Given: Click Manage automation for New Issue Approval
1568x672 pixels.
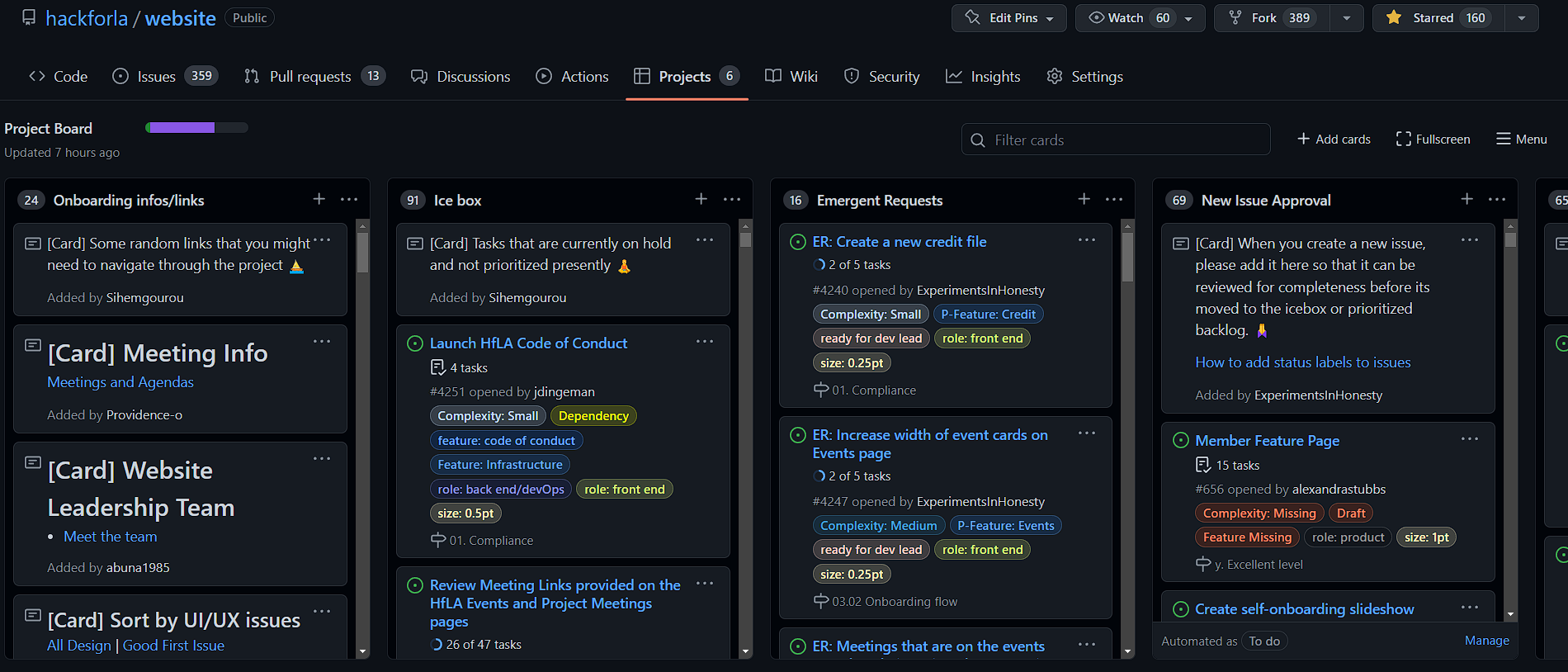Looking at the screenshot, I should [1487, 641].
